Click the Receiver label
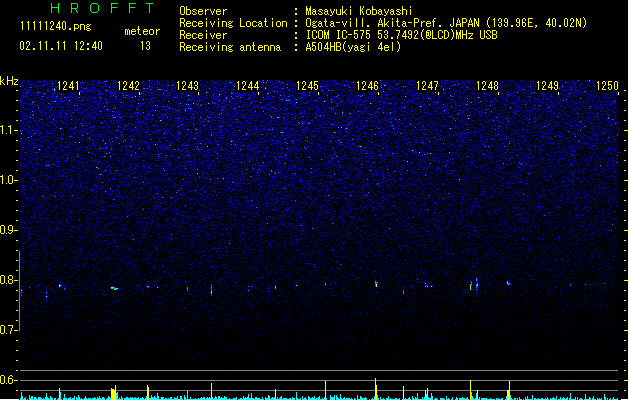 (203, 35)
